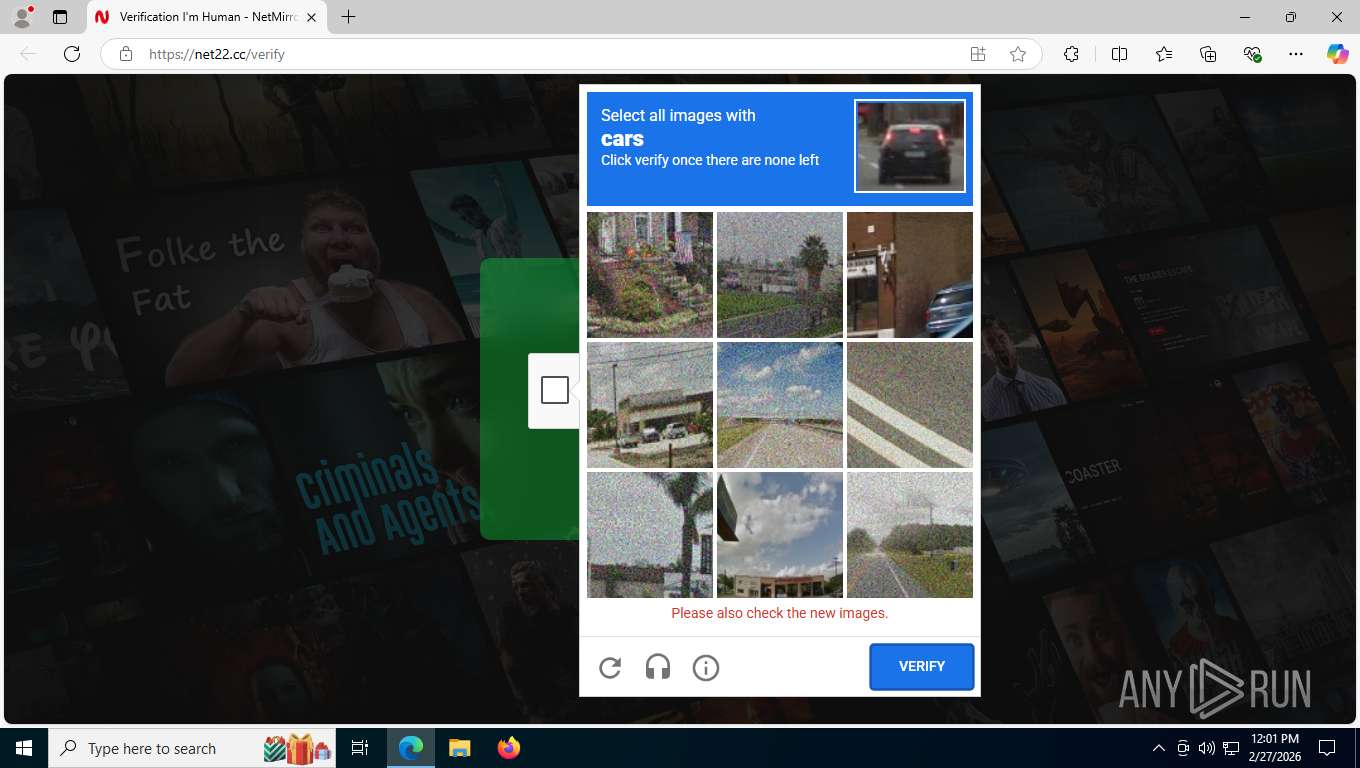
Task: Select the tile with the empty road and clouds
Action: pos(780,405)
